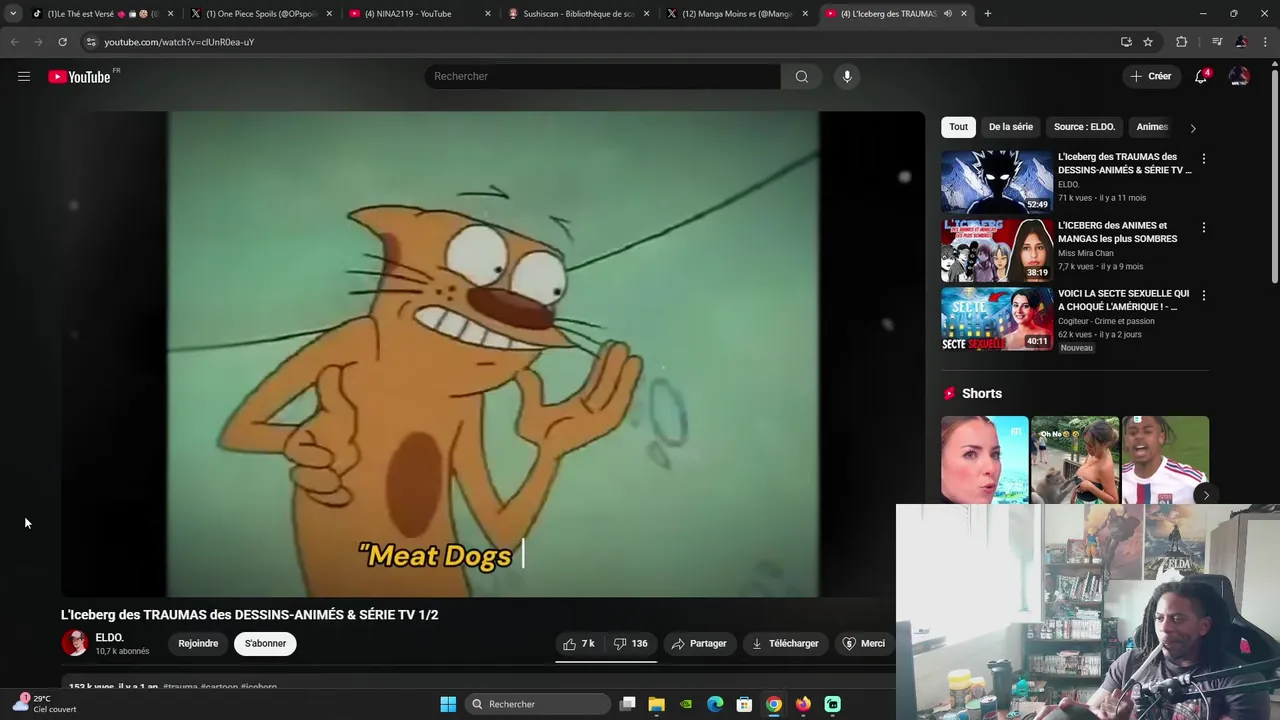1280x720 pixels.
Task: Open the YouTube hamburger guide menu
Action: coord(24,76)
